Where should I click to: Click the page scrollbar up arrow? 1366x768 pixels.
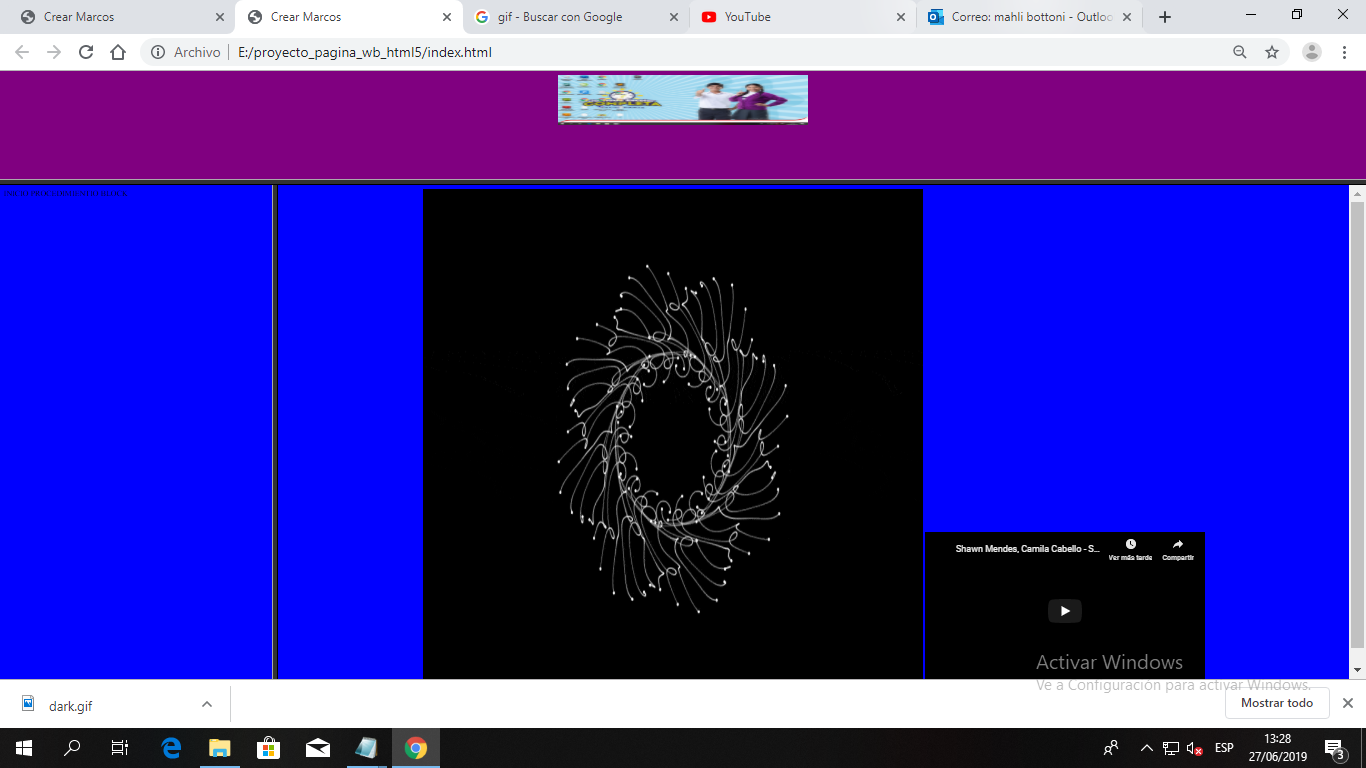point(1357,192)
